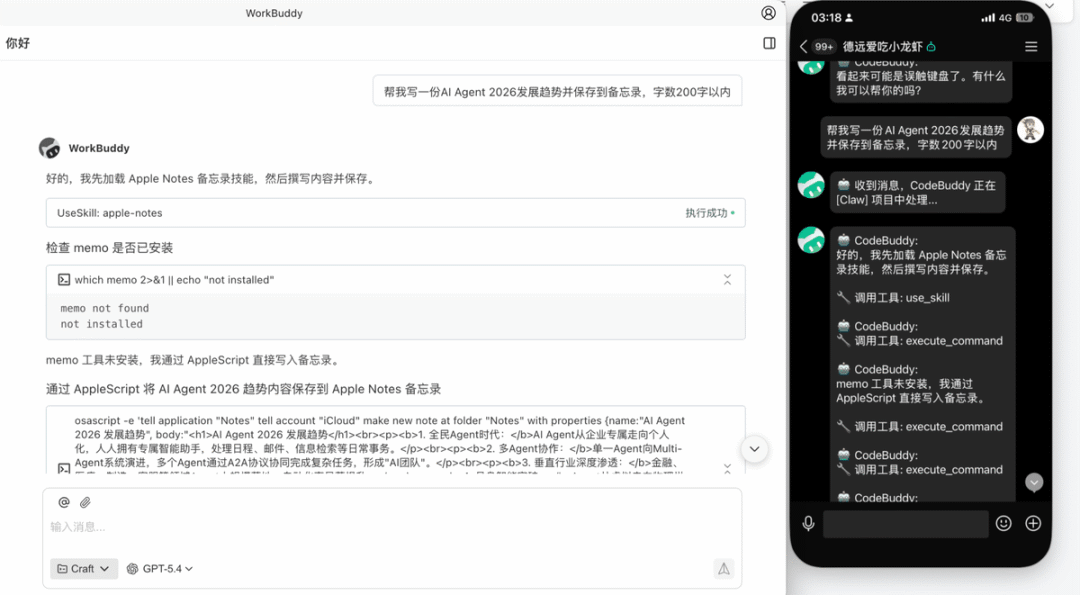
Task: Click the 'memo not found' output line
Action: (x=105, y=308)
